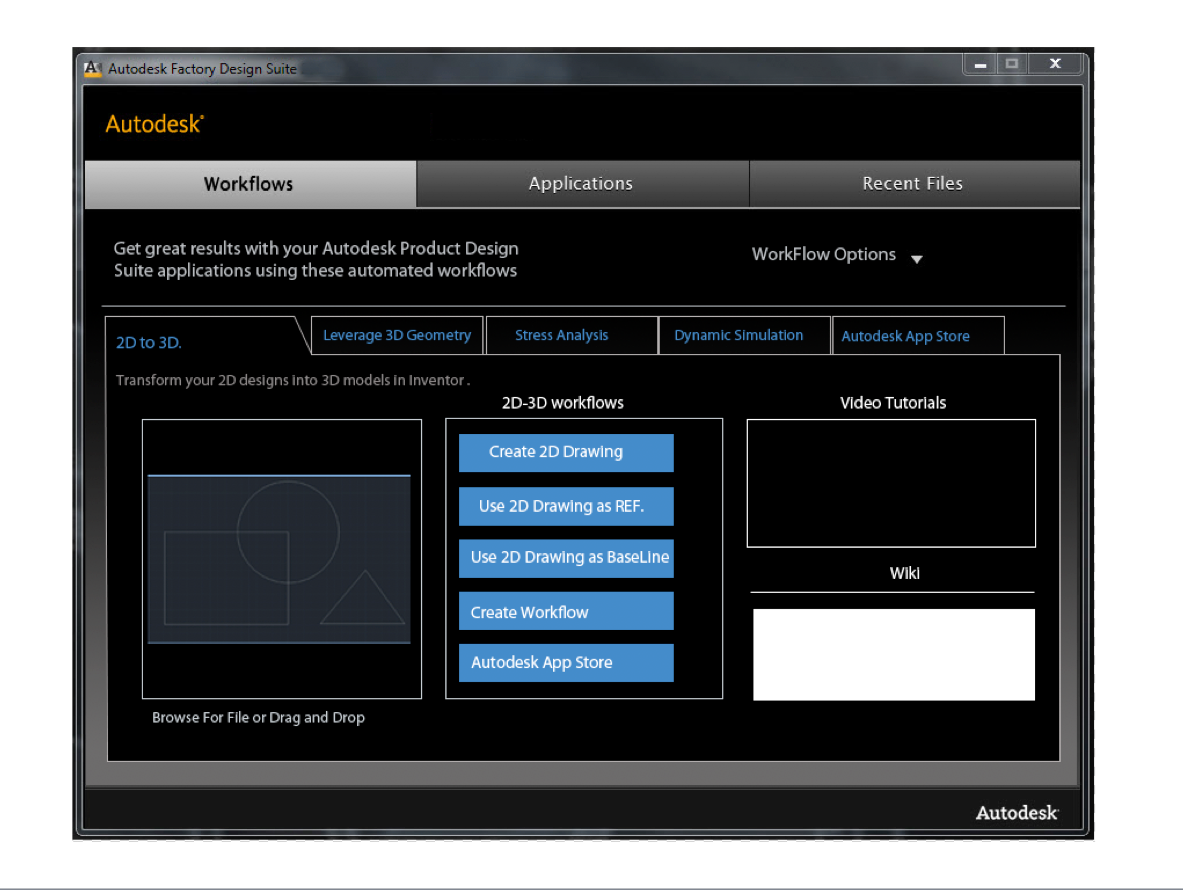This screenshot has height=890, width=1183.
Task: Expand the WorkFlow Options dropdown
Action: pyautogui.click(x=837, y=255)
